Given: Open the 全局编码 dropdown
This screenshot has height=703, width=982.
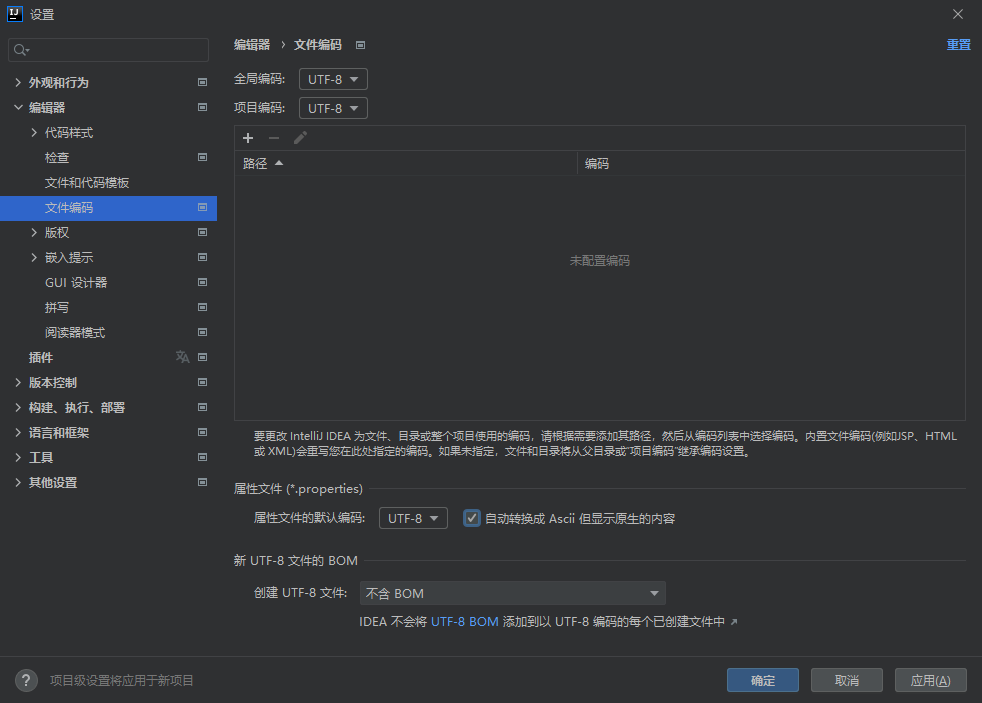Looking at the screenshot, I should coord(333,78).
